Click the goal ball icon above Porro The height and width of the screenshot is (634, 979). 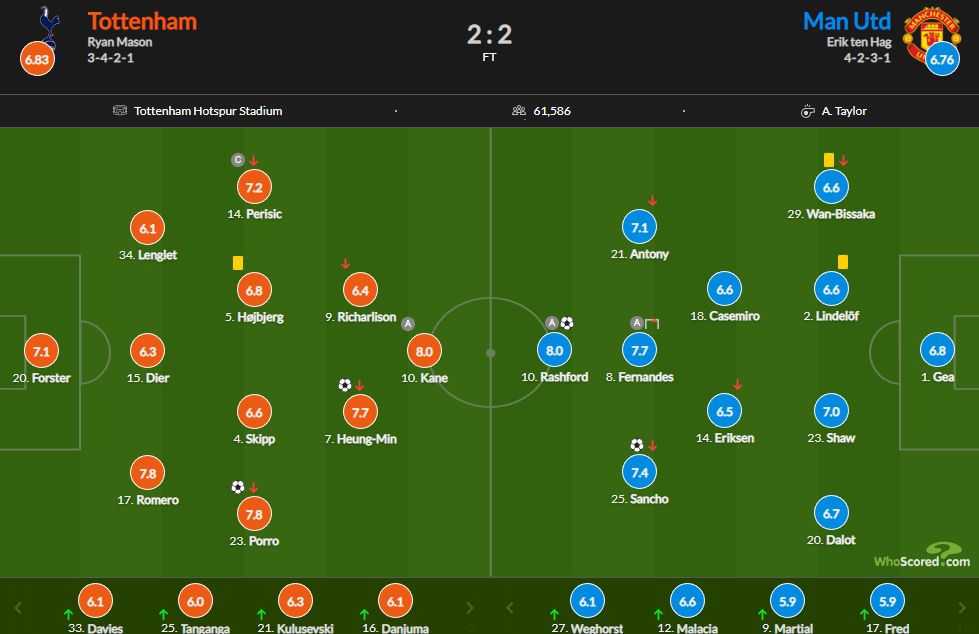[237, 487]
